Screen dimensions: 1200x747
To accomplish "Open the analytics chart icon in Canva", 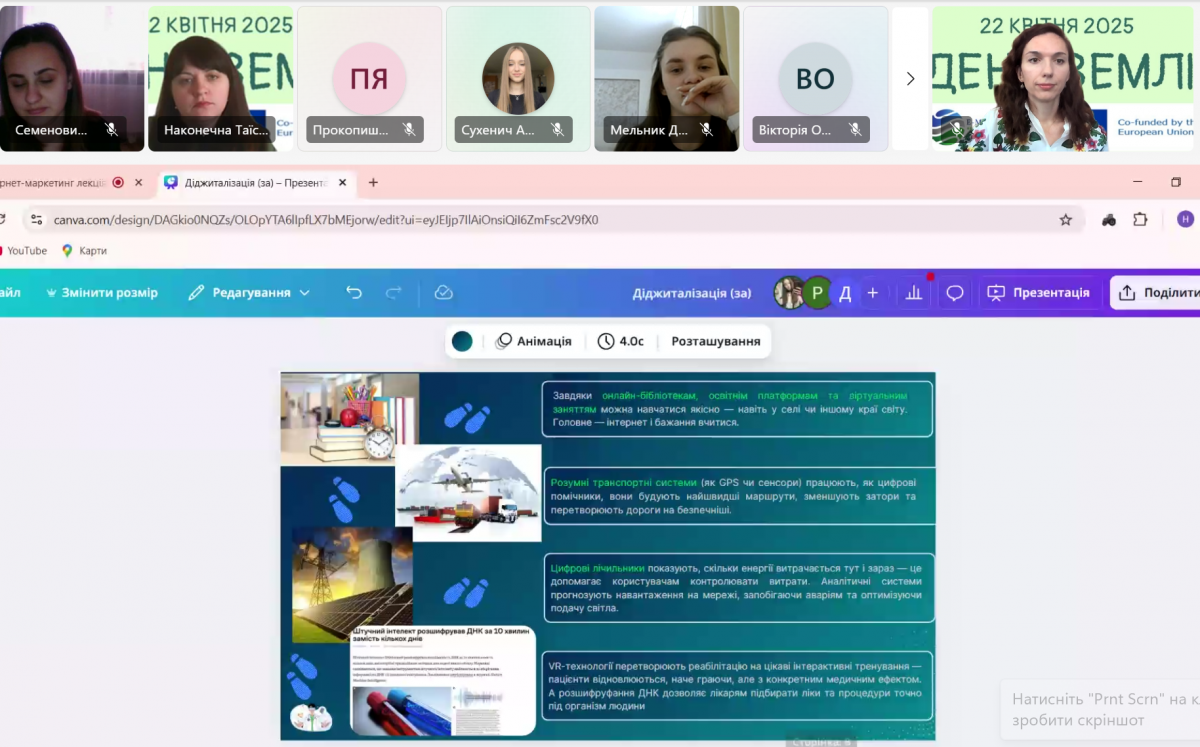I will tap(914, 293).
